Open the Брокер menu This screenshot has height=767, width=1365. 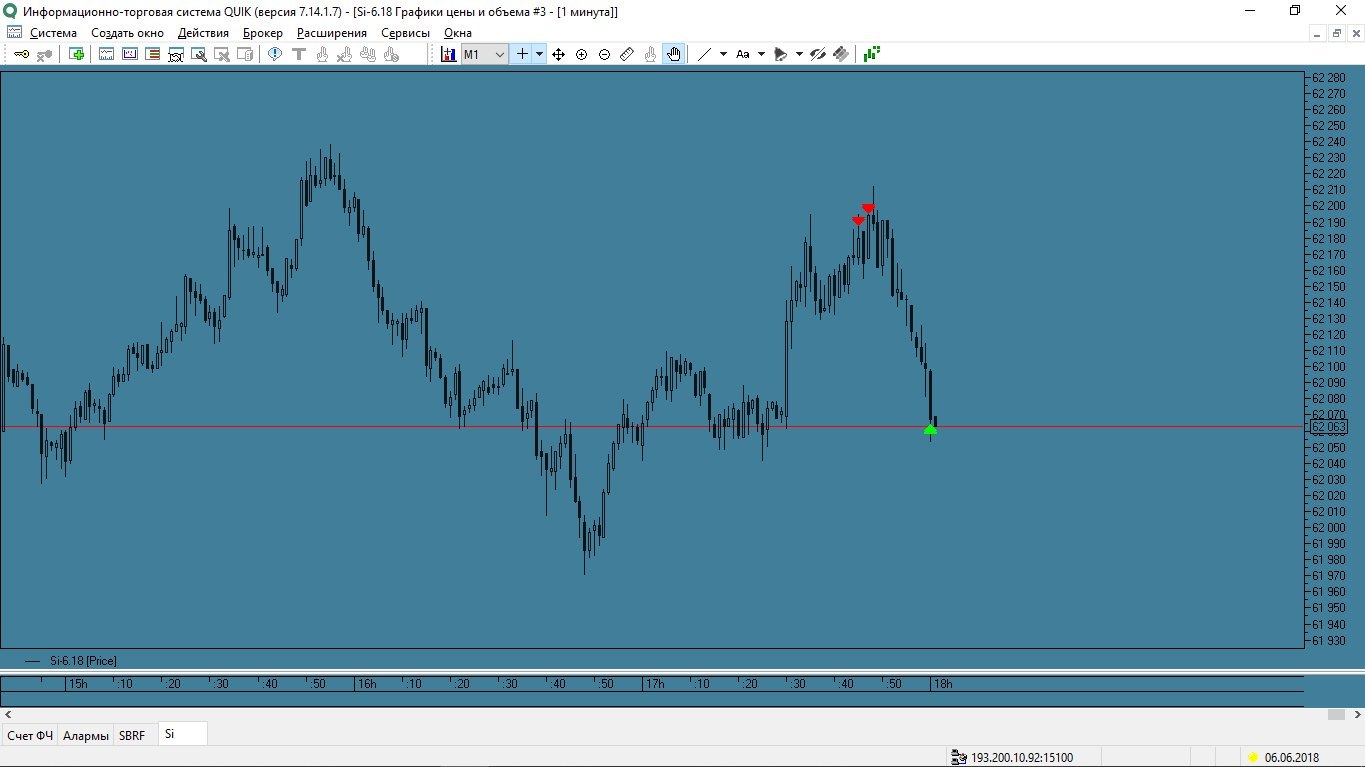[262, 33]
